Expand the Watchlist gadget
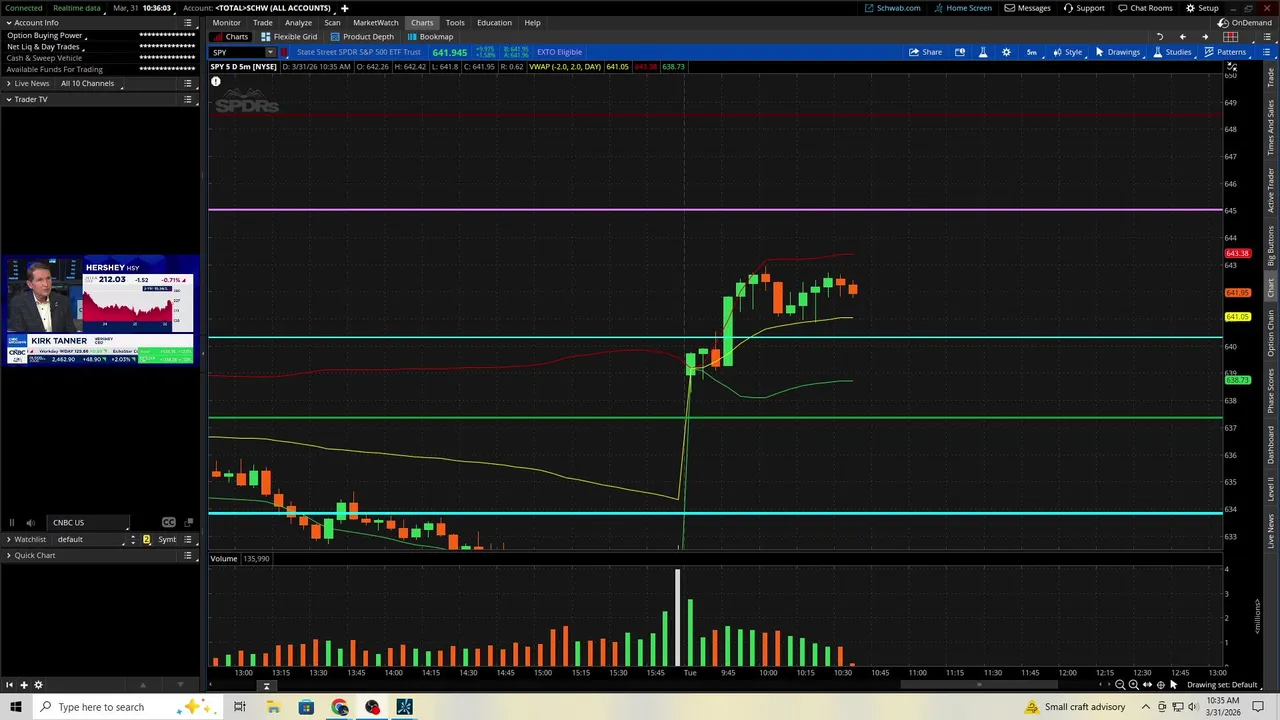Screen dimensions: 1280x720 [9, 539]
